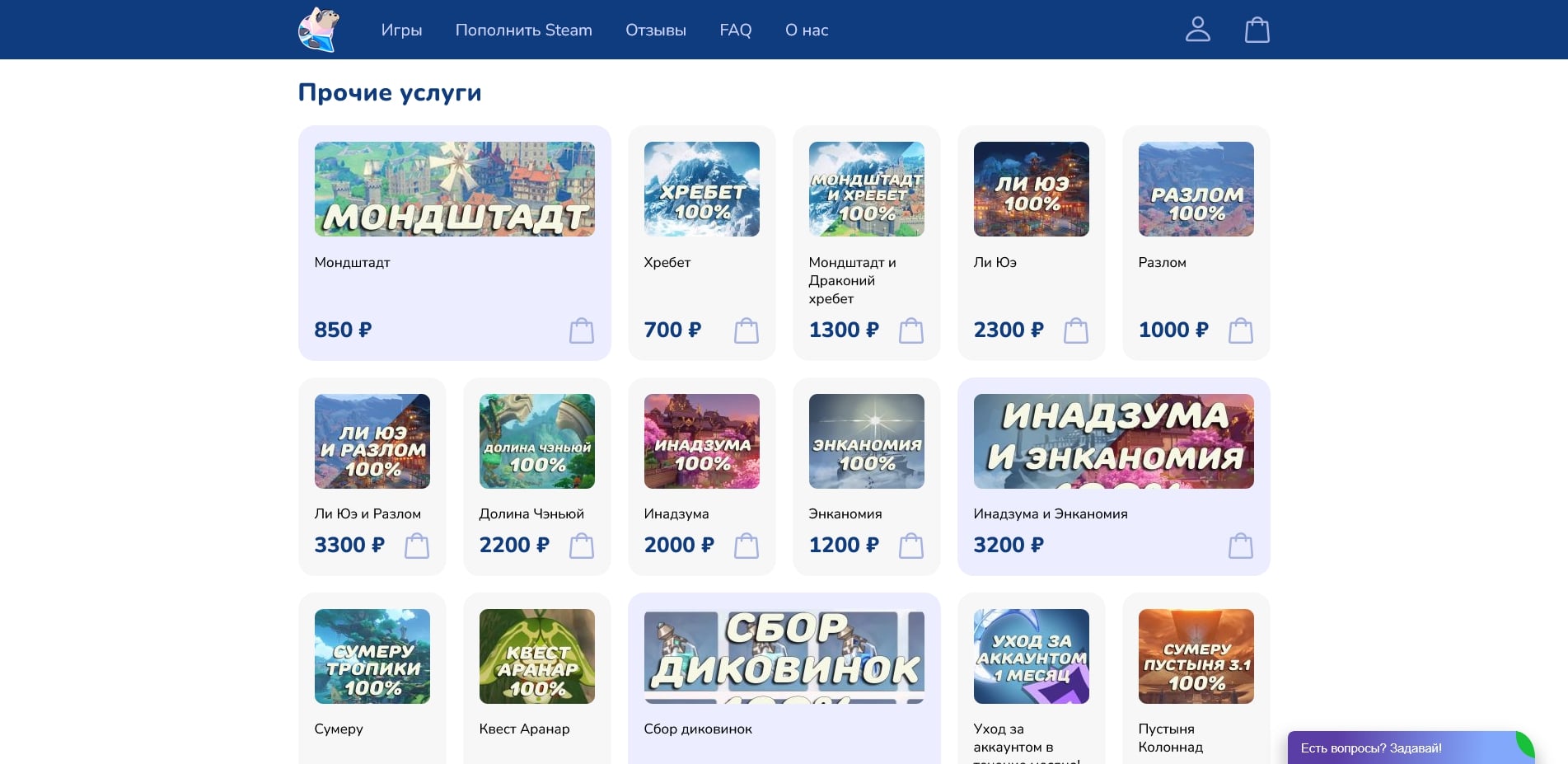
Task: Click the store logo icon
Action: coord(318,29)
